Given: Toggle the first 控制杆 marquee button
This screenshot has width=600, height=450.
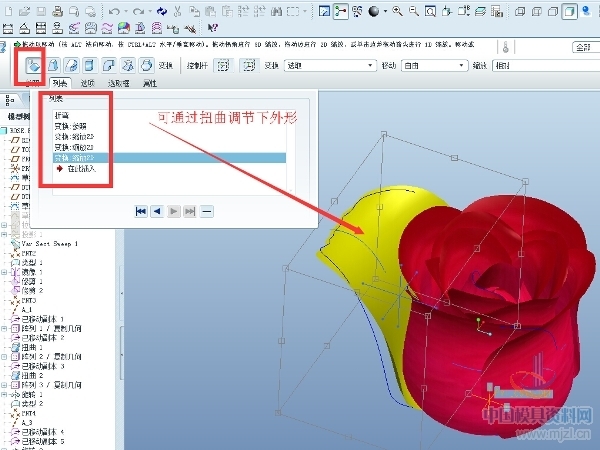Looking at the screenshot, I should (223, 65).
